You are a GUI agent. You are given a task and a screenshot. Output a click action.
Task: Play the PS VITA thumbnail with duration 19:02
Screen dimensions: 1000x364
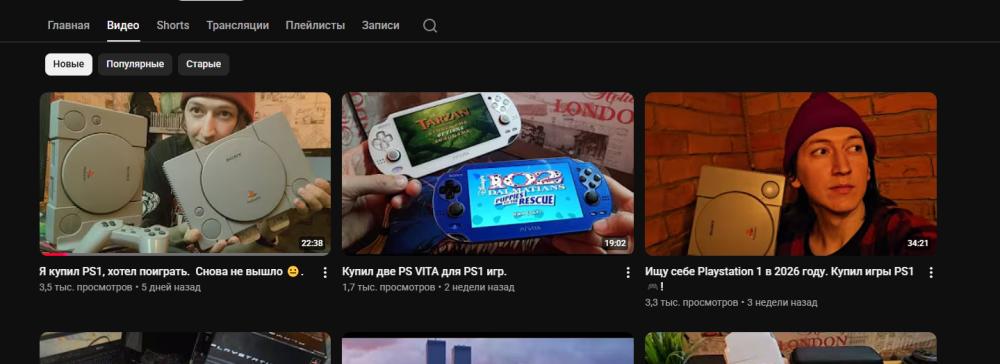[488, 173]
